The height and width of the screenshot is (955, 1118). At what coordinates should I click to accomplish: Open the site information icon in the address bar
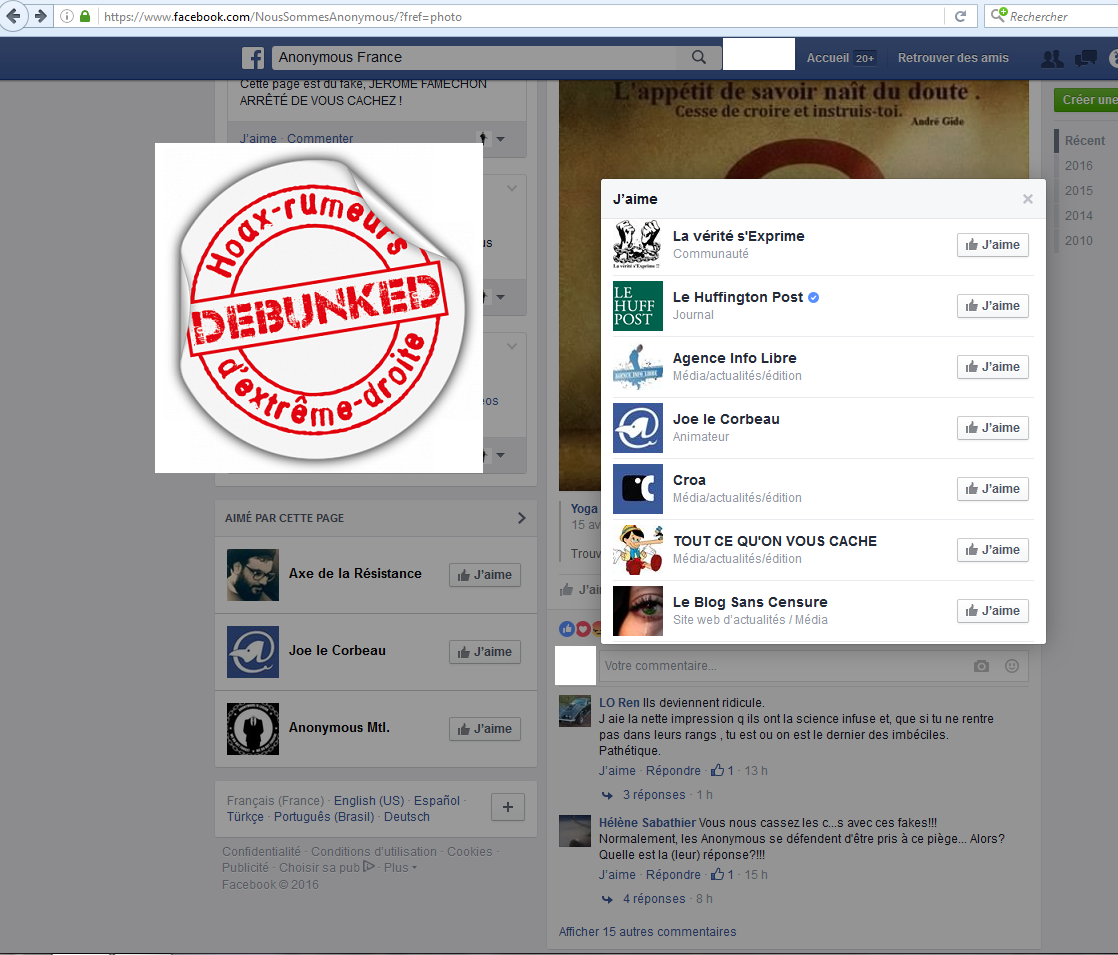[66, 16]
